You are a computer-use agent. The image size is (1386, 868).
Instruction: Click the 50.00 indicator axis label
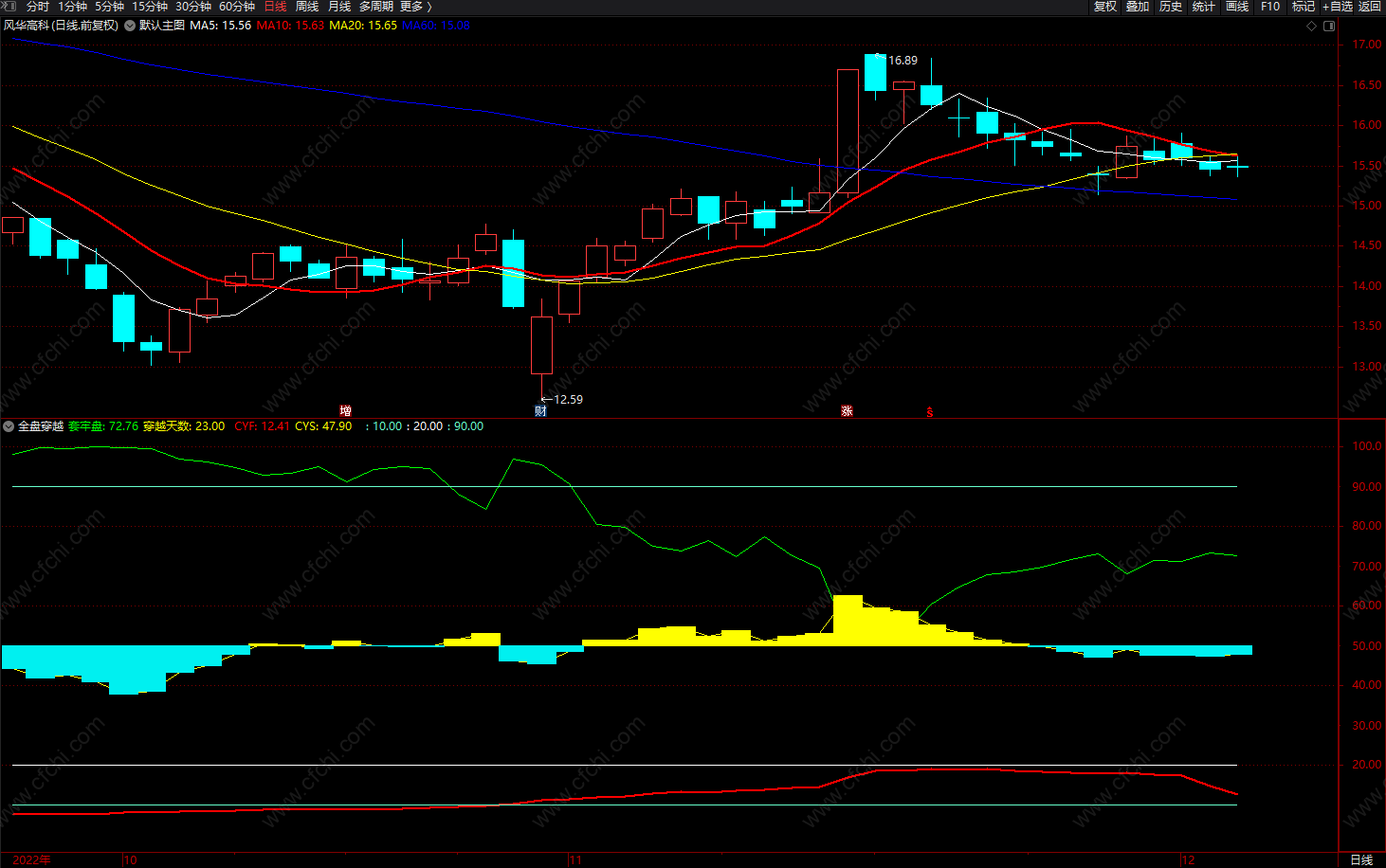click(1367, 646)
